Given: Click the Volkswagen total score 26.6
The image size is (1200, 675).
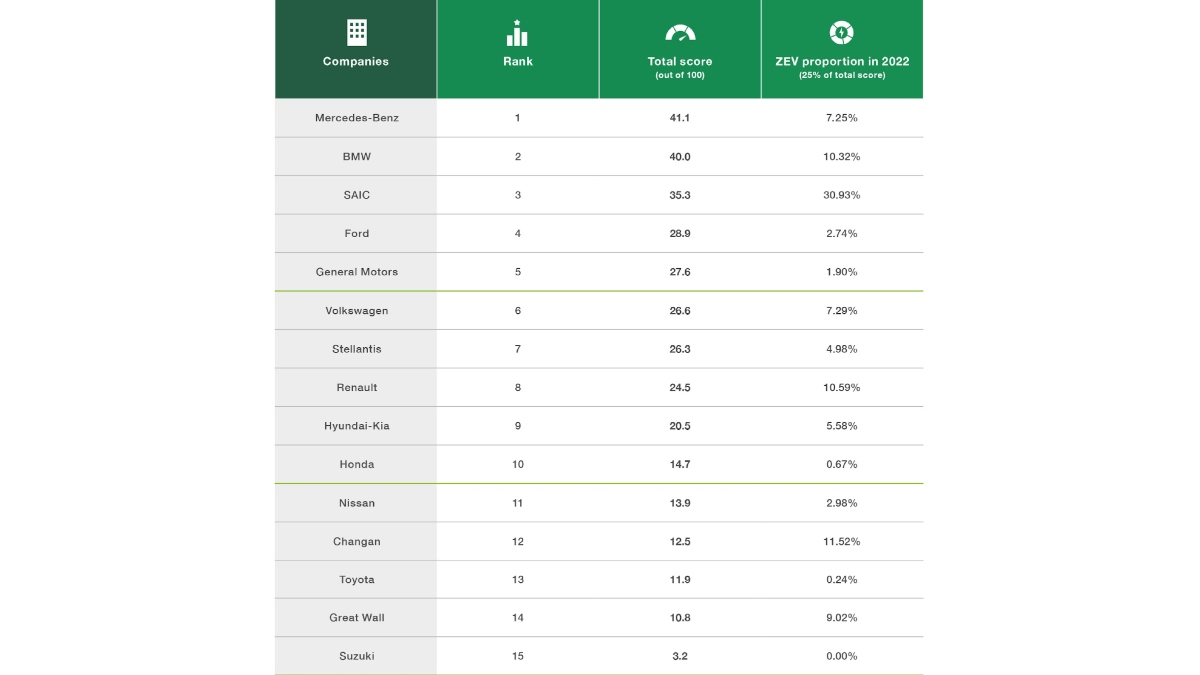Looking at the screenshot, I should click(x=680, y=311).
